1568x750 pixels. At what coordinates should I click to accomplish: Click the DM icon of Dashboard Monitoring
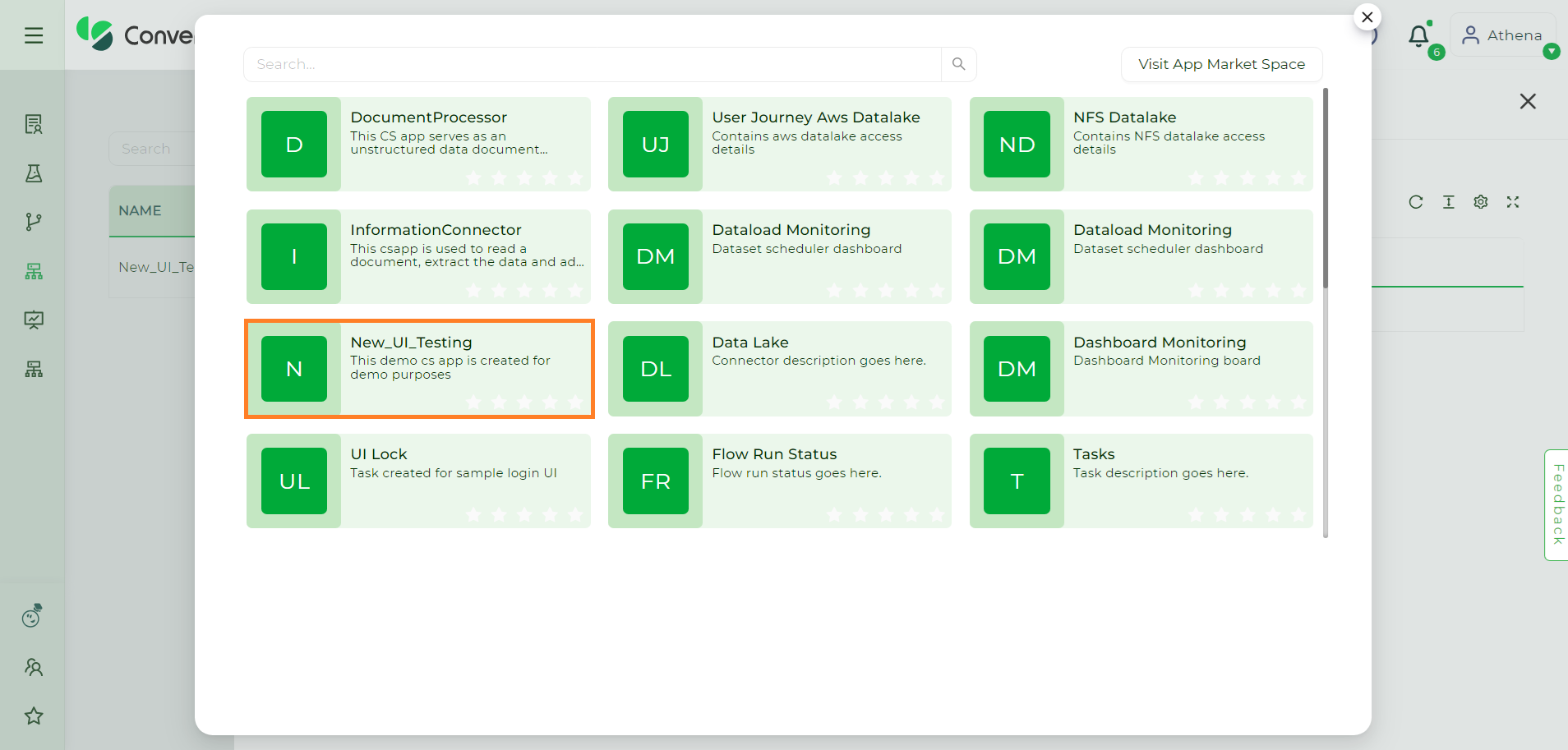tap(1017, 369)
